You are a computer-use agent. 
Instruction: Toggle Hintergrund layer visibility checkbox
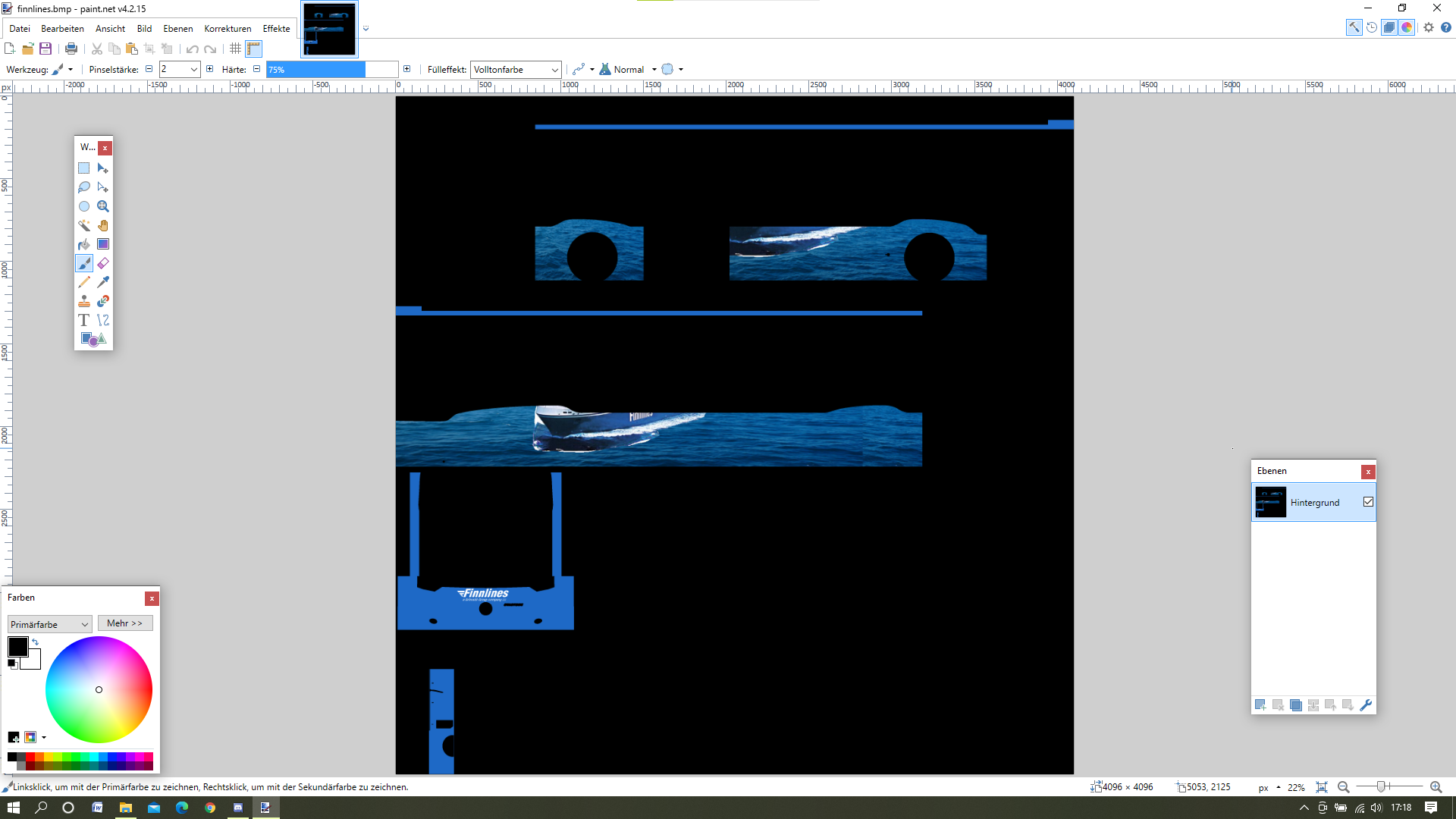(1368, 502)
